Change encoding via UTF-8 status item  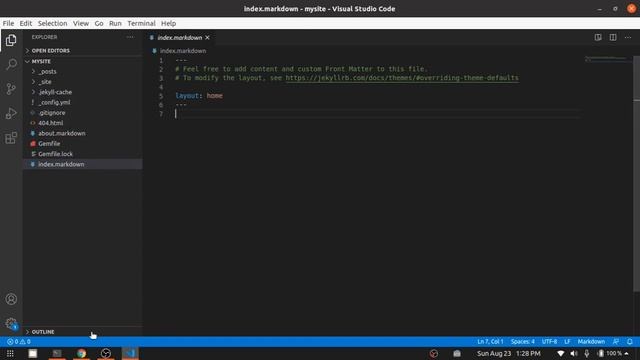(549, 342)
